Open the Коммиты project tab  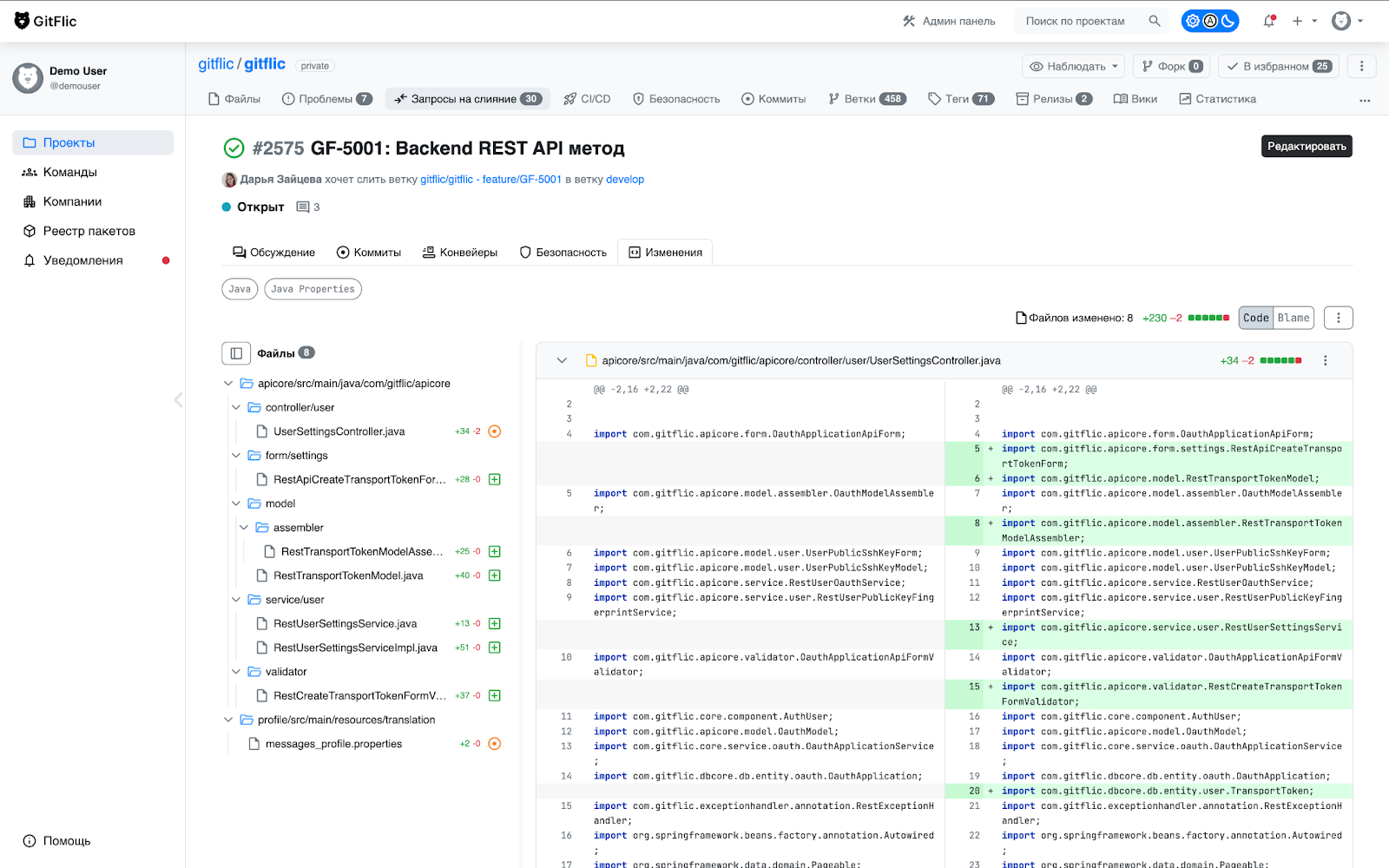tap(773, 99)
